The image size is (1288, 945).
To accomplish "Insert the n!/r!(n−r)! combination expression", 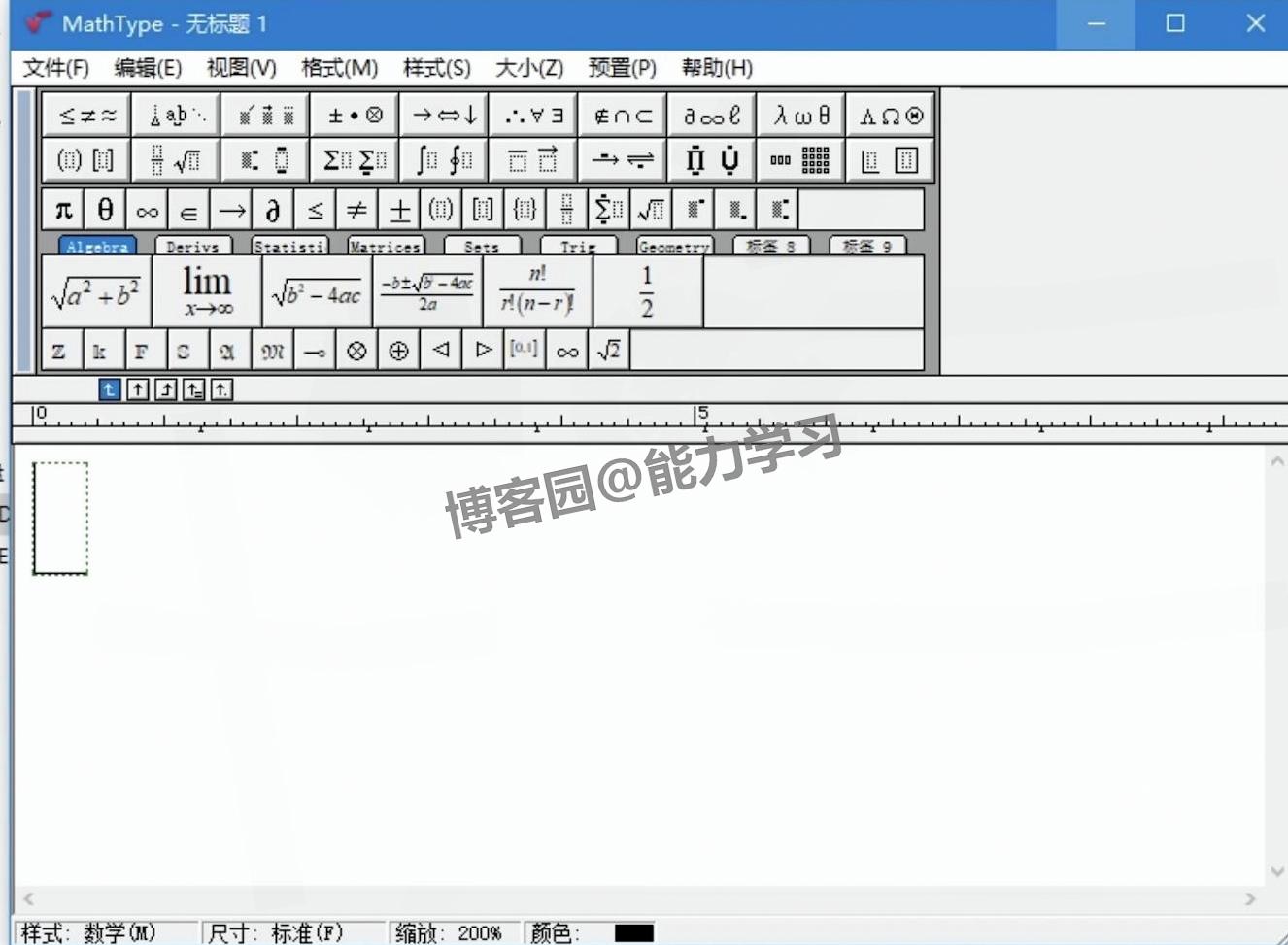I will 537,291.
